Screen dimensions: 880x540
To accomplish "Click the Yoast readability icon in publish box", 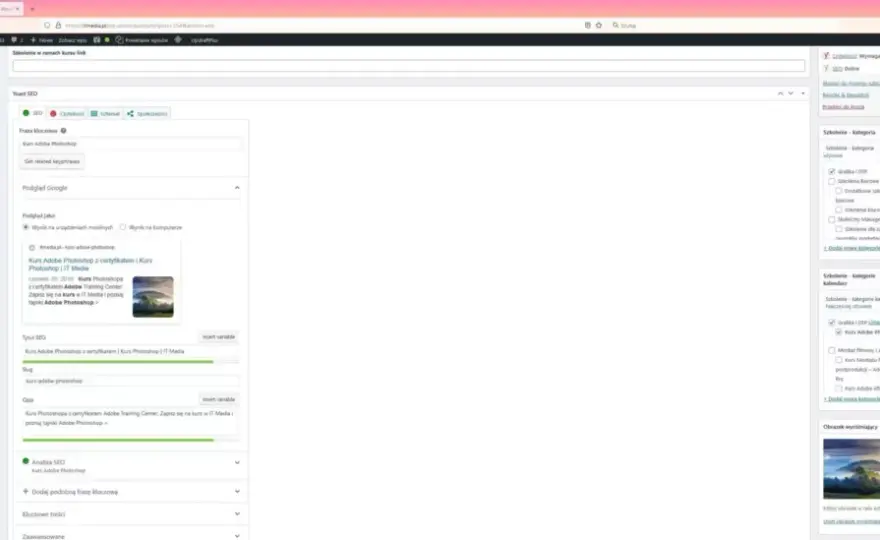I will (x=826, y=56).
